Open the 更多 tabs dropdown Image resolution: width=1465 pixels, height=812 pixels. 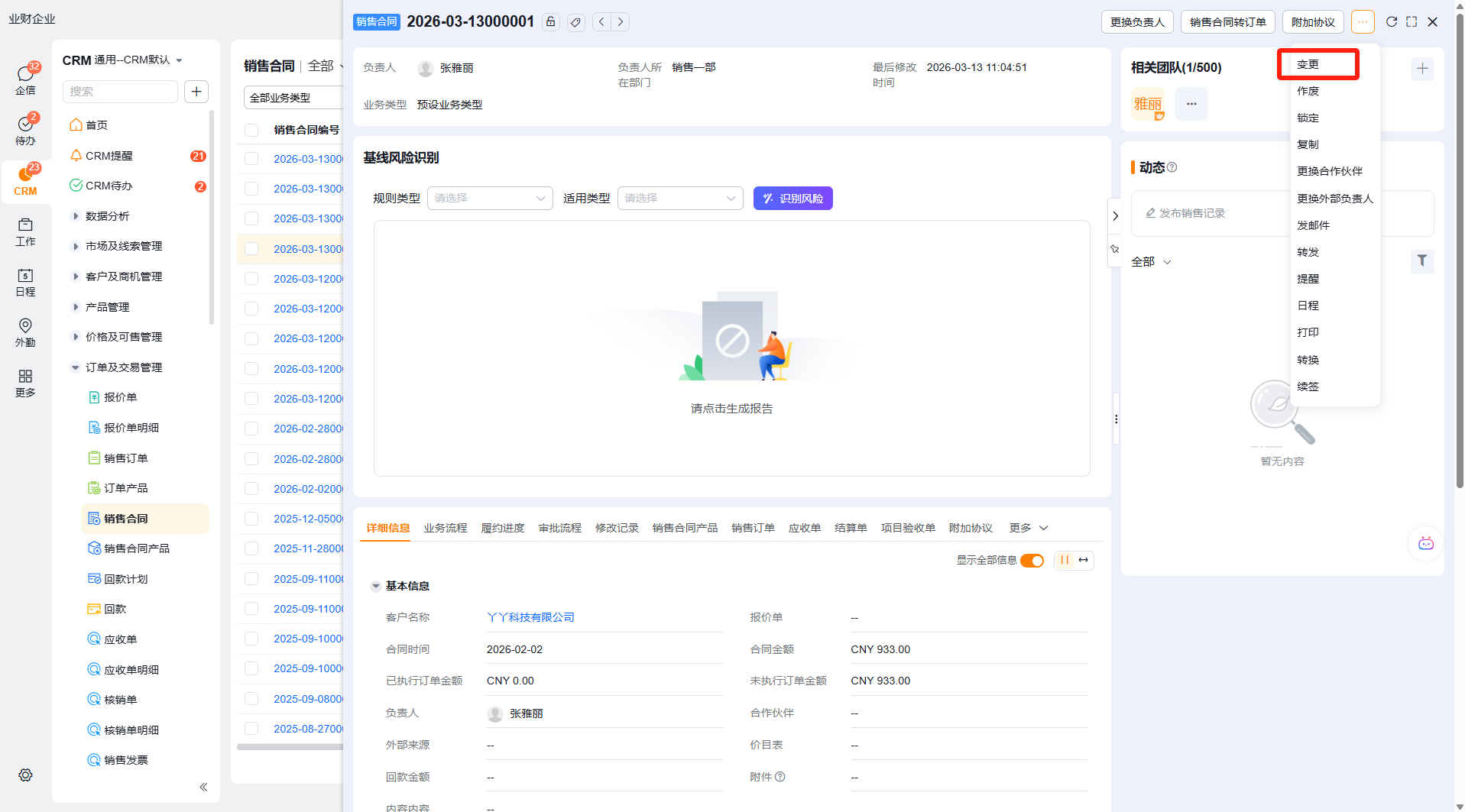1029,528
